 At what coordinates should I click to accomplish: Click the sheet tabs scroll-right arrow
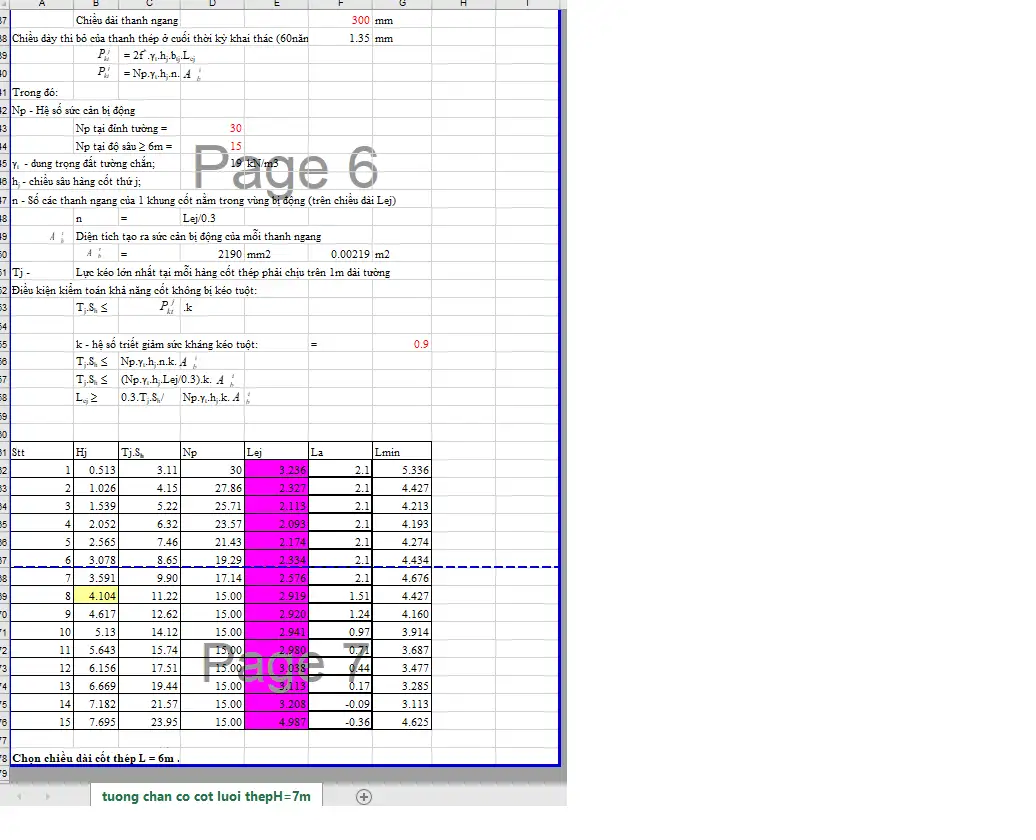[46, 797]
